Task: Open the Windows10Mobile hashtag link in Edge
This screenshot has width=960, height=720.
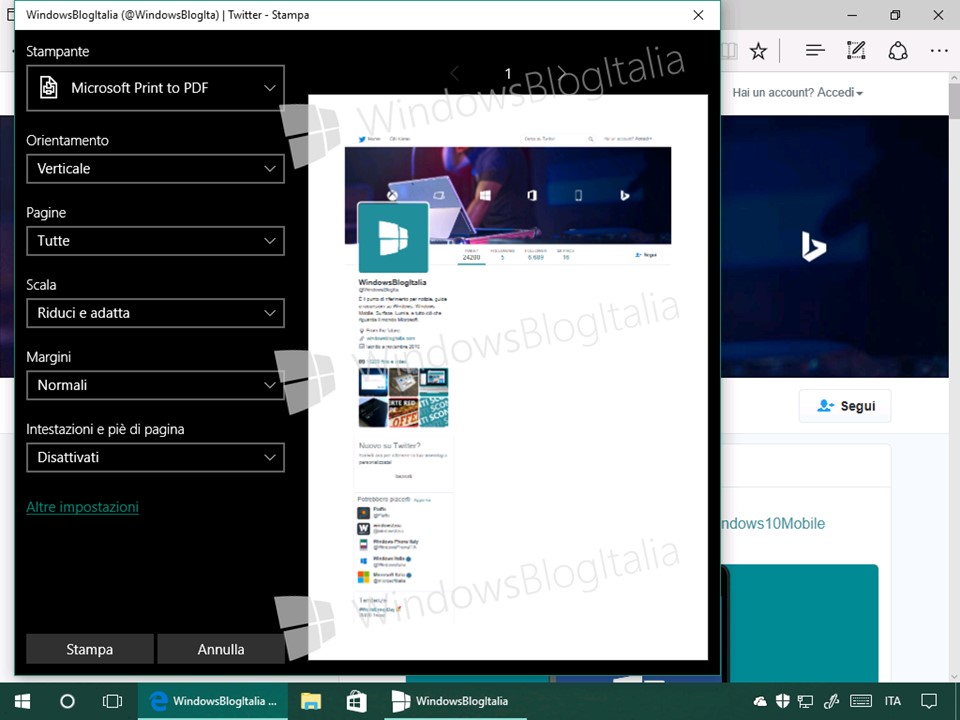Action: [x=774, y=523]
